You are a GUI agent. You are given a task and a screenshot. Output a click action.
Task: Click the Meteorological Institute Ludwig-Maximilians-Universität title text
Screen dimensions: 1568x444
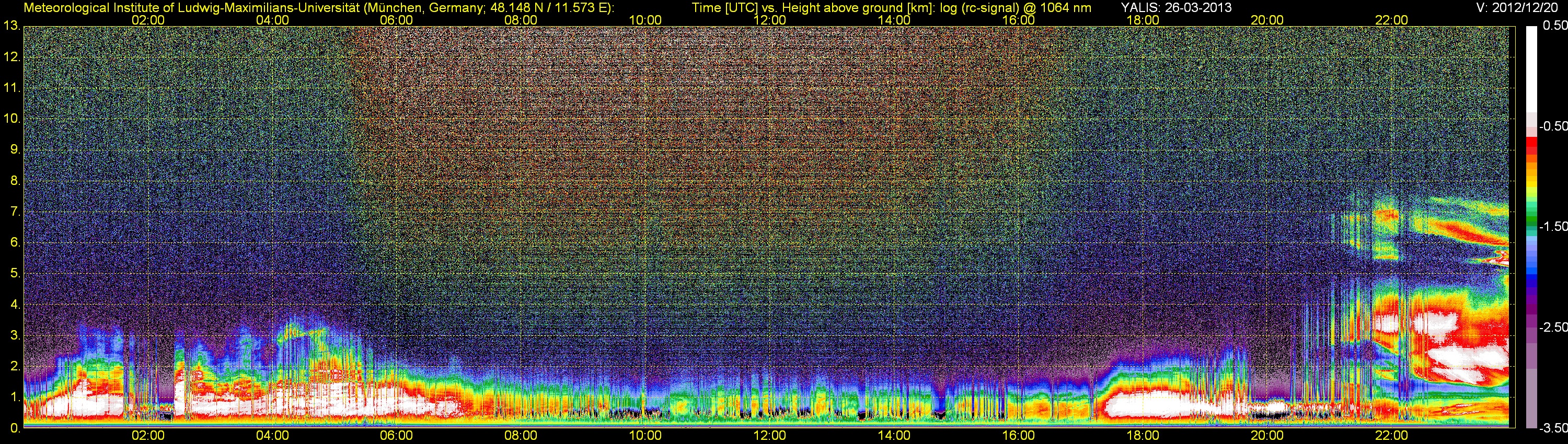[319, 7]
